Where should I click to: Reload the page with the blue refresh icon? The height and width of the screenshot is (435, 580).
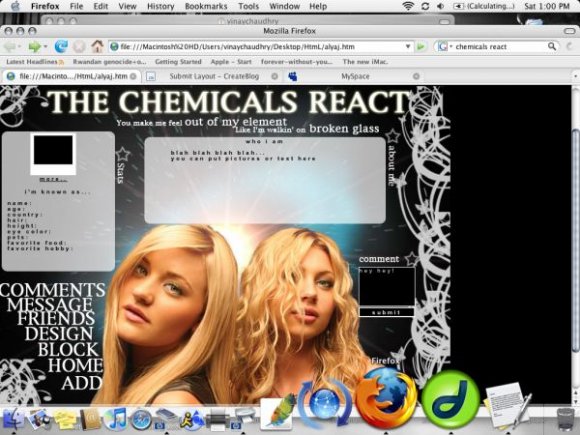(61, 47)
